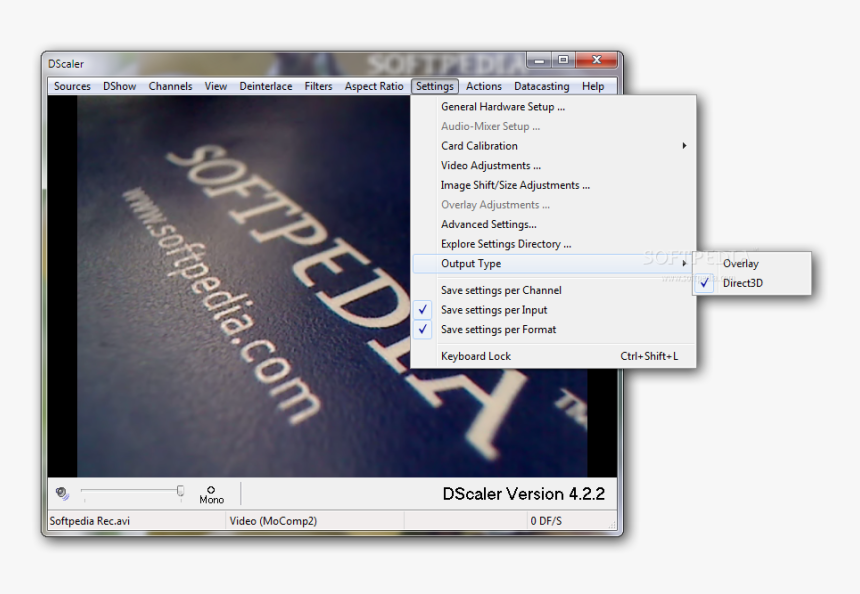Screen dimensions: 860x594
Task: Click Video (MoComp2) status entry
Action: (273, 521)
